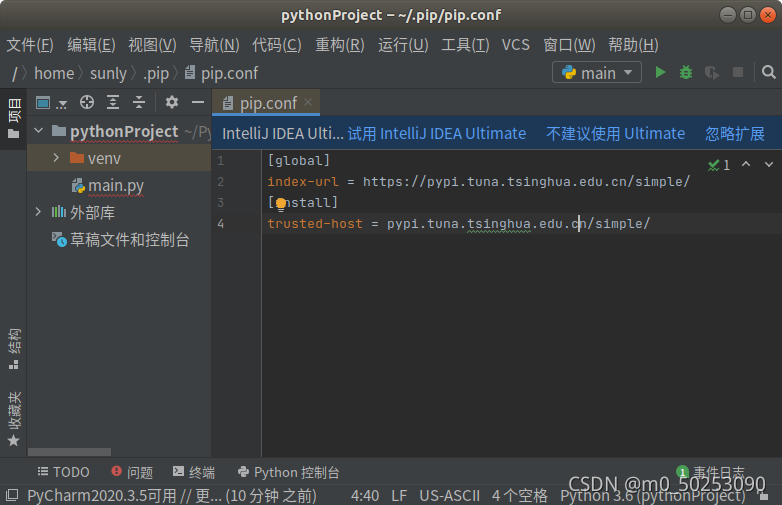782x505 pixels.
Task: Change file encoding US-ASCII
Action: [x=449, y=496]
